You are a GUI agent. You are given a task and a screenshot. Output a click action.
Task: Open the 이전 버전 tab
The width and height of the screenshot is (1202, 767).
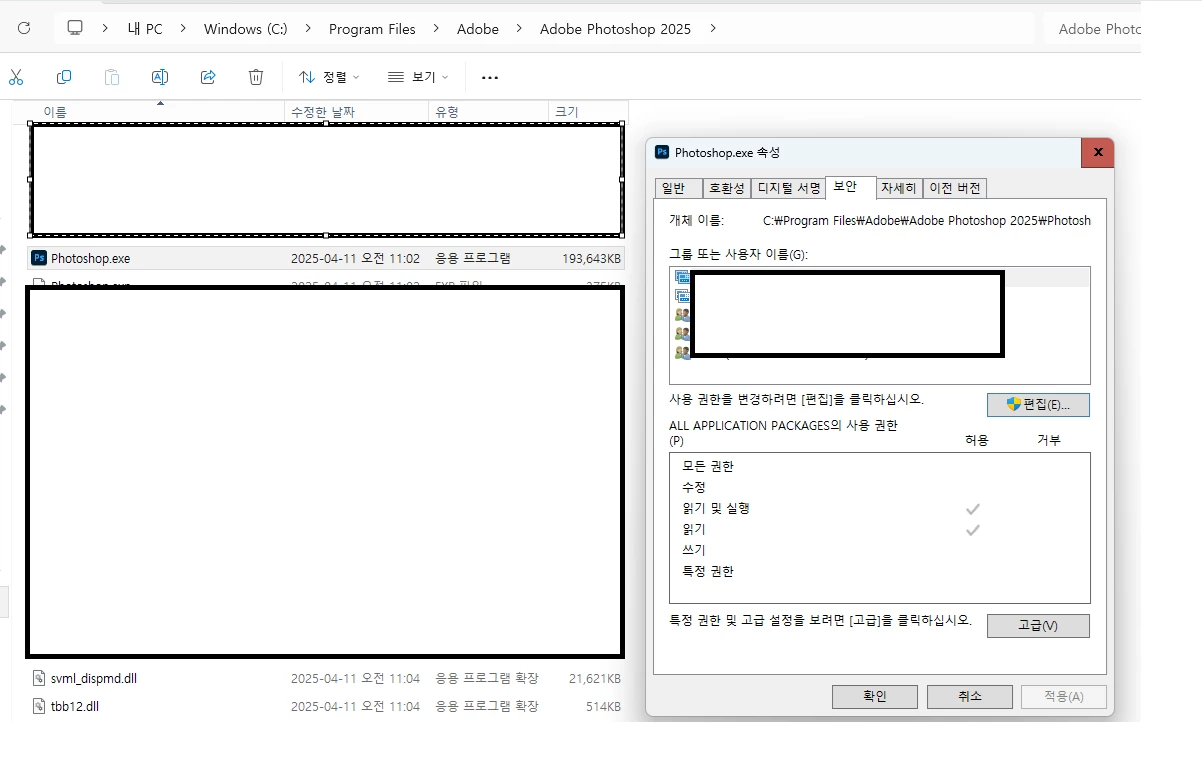click(x=955, y=188)
